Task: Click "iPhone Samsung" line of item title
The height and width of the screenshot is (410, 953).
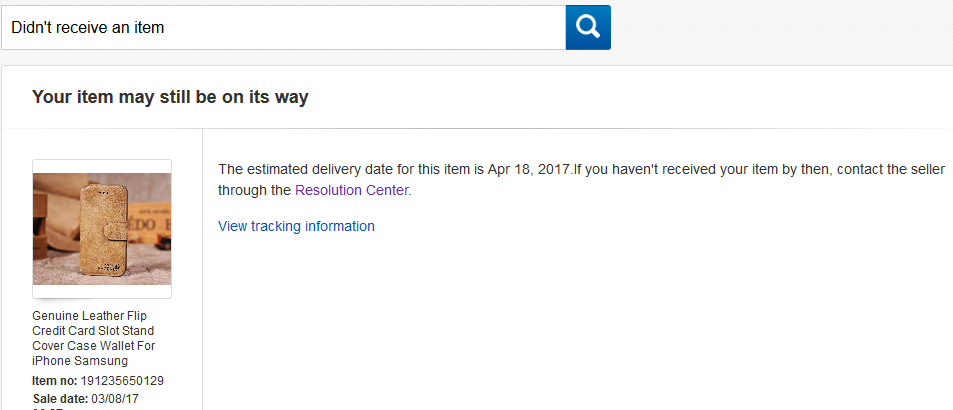Action: [x=80, y=360]
